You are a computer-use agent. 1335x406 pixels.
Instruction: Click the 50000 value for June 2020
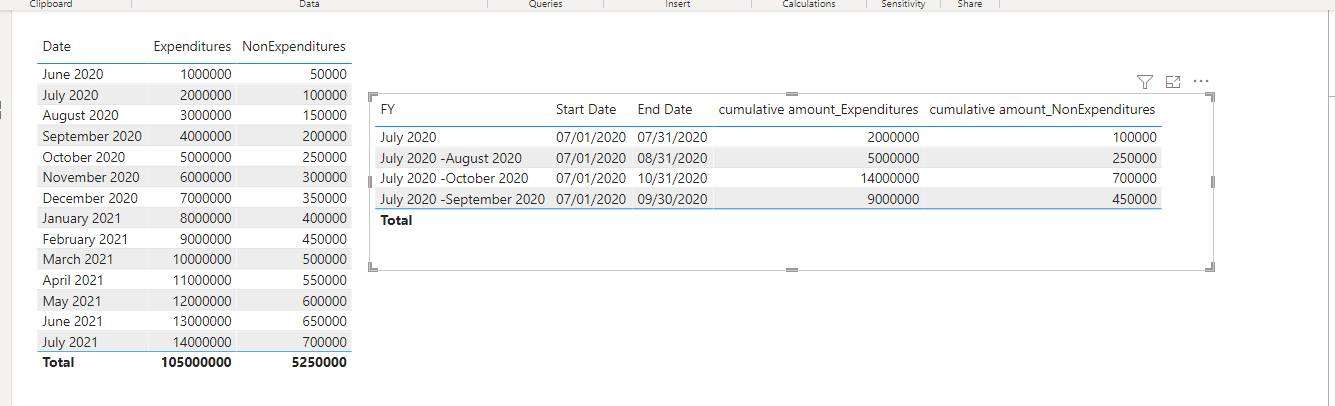coord(328,74)
